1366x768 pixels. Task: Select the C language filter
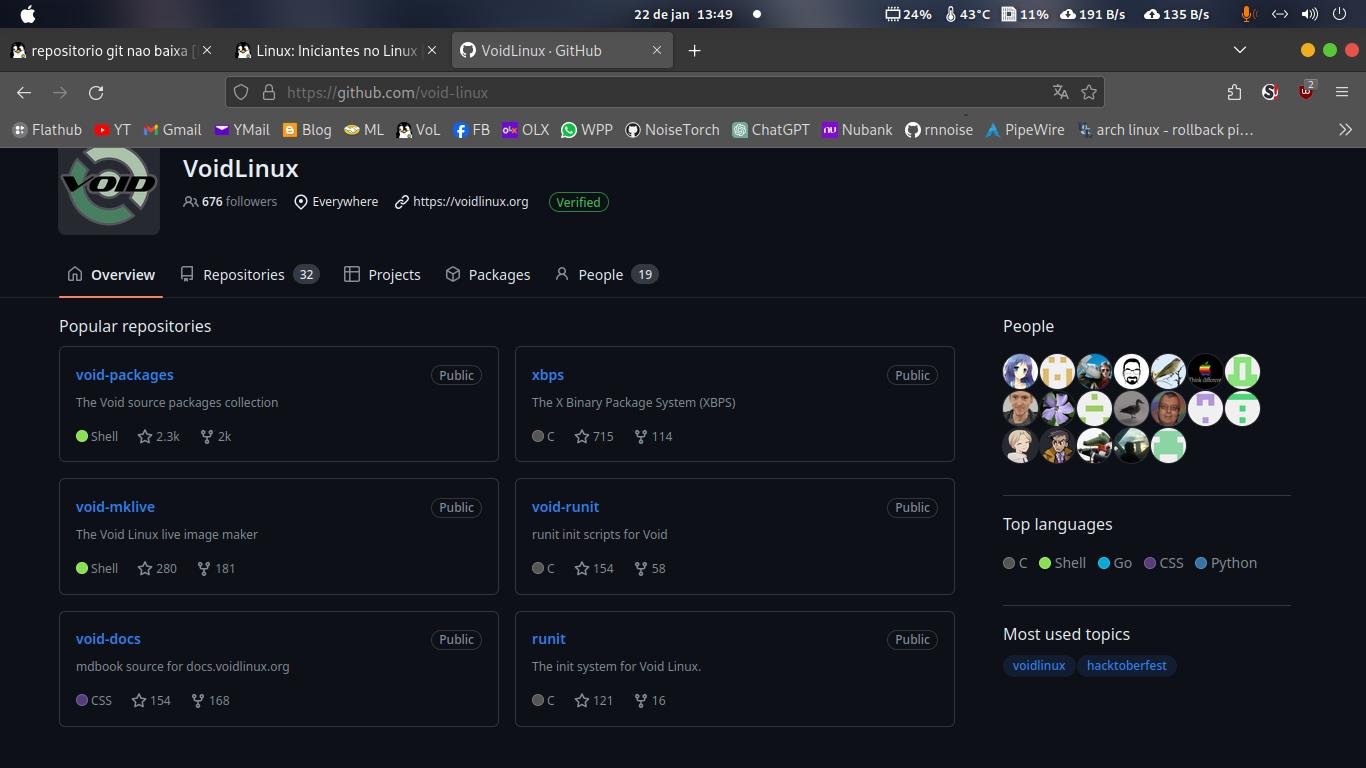pos(1015,563)
